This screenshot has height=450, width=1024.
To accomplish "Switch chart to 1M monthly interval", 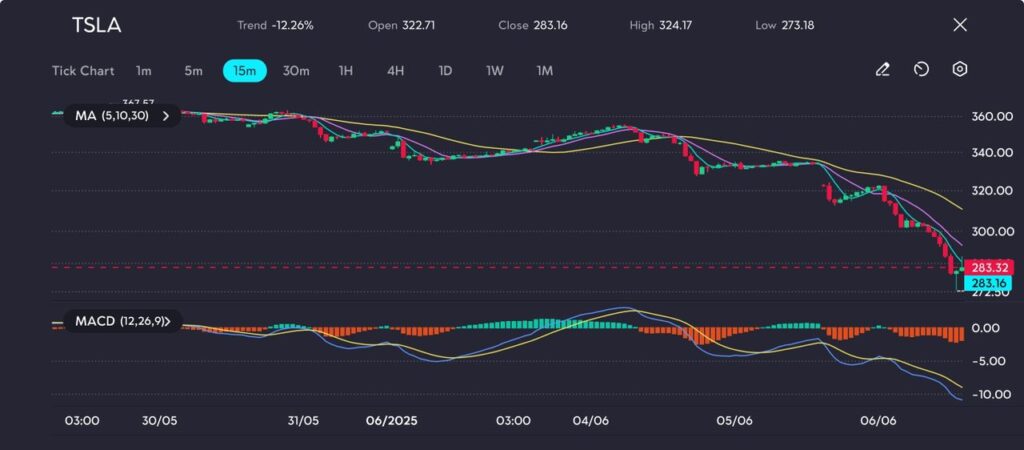I will click(x=544, y=71).
